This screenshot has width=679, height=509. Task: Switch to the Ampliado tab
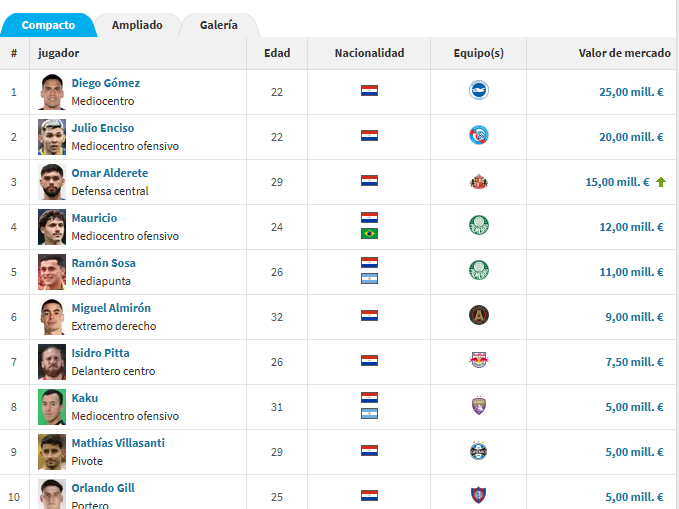137,25
